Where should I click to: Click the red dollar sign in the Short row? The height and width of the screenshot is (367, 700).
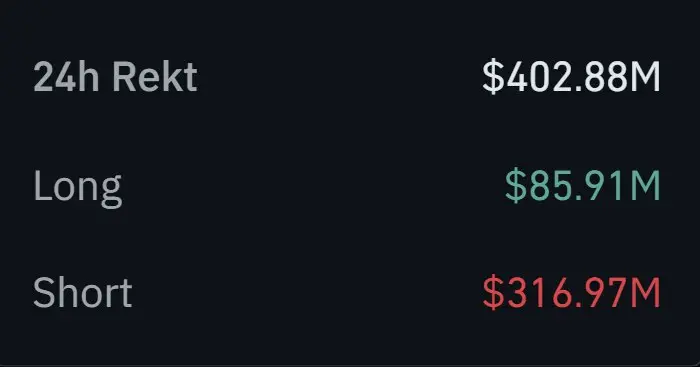coord(494,293)
